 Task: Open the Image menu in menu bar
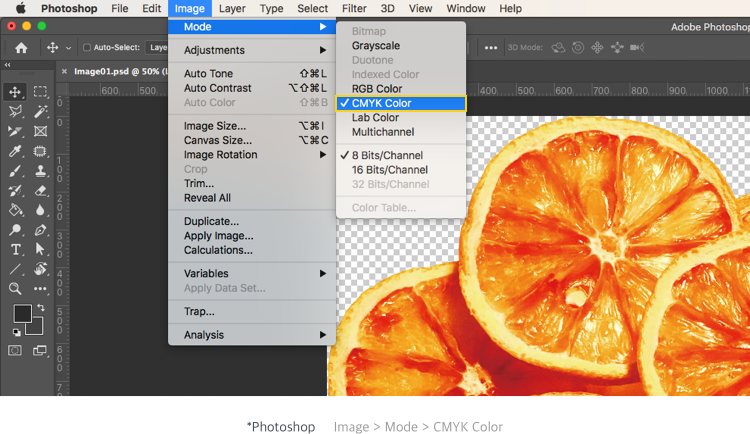189,9
